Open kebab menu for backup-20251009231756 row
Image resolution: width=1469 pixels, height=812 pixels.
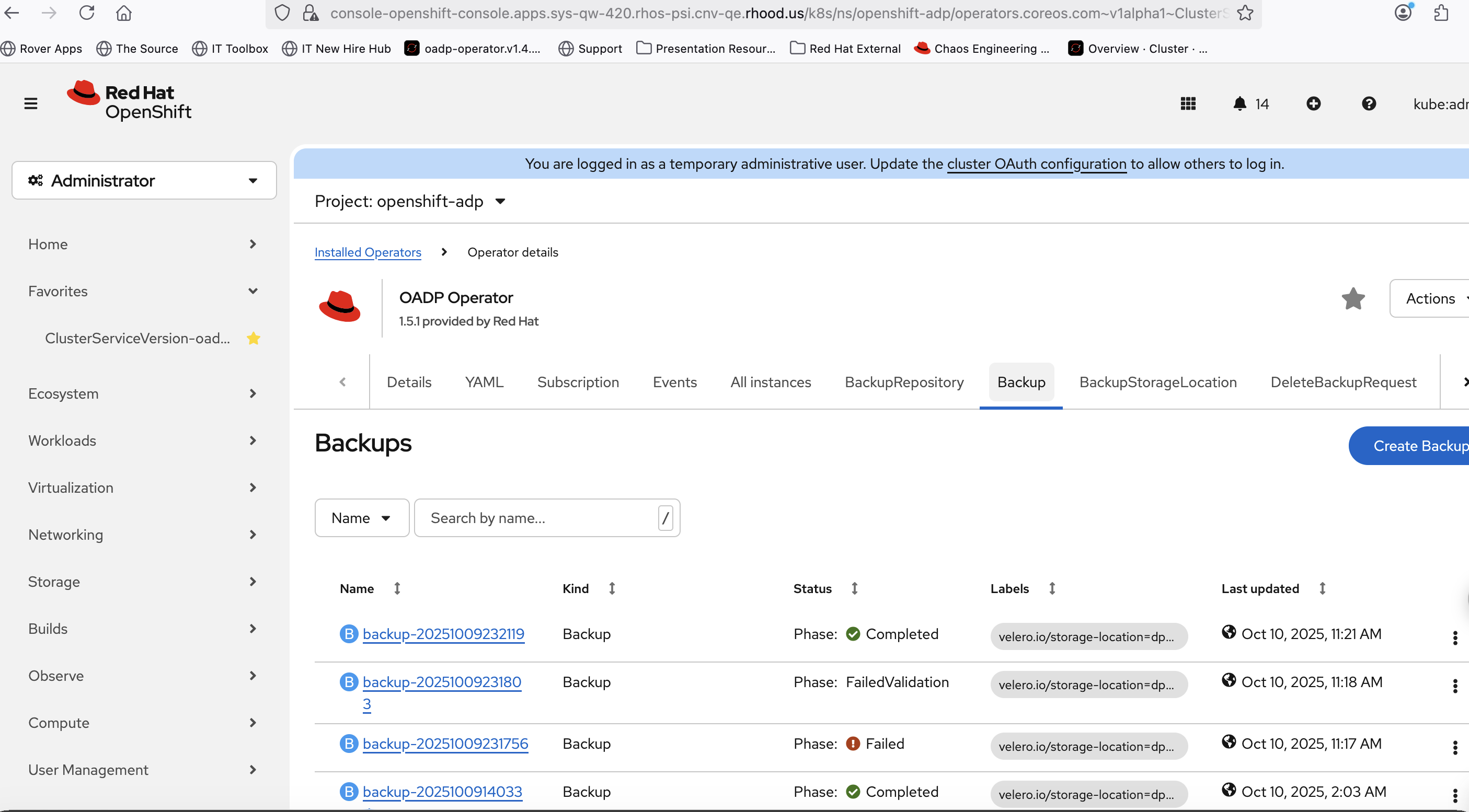tap(1455, 747)
